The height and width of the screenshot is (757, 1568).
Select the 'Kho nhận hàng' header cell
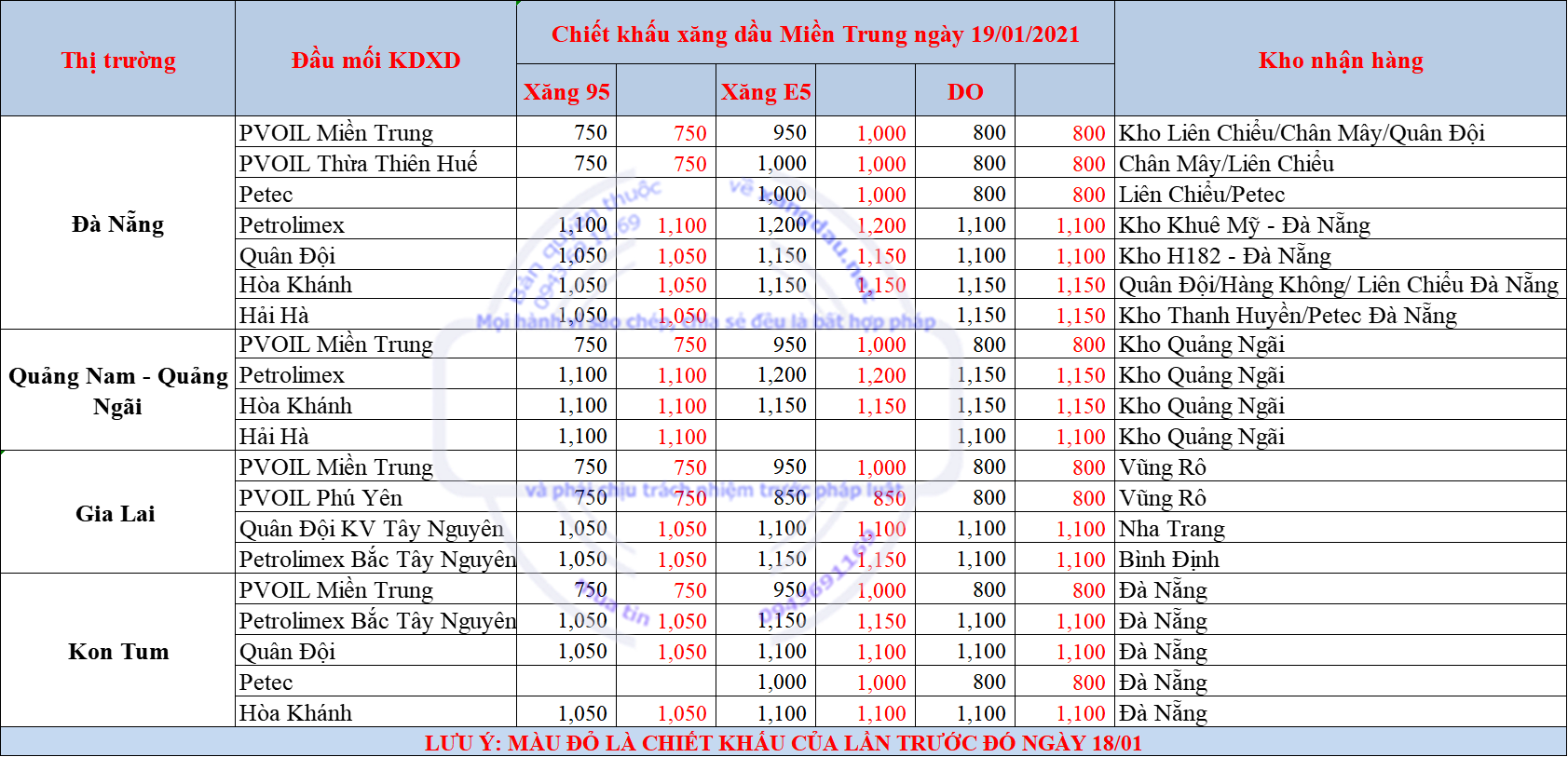pyautogui.click(x=1341, y=61)
